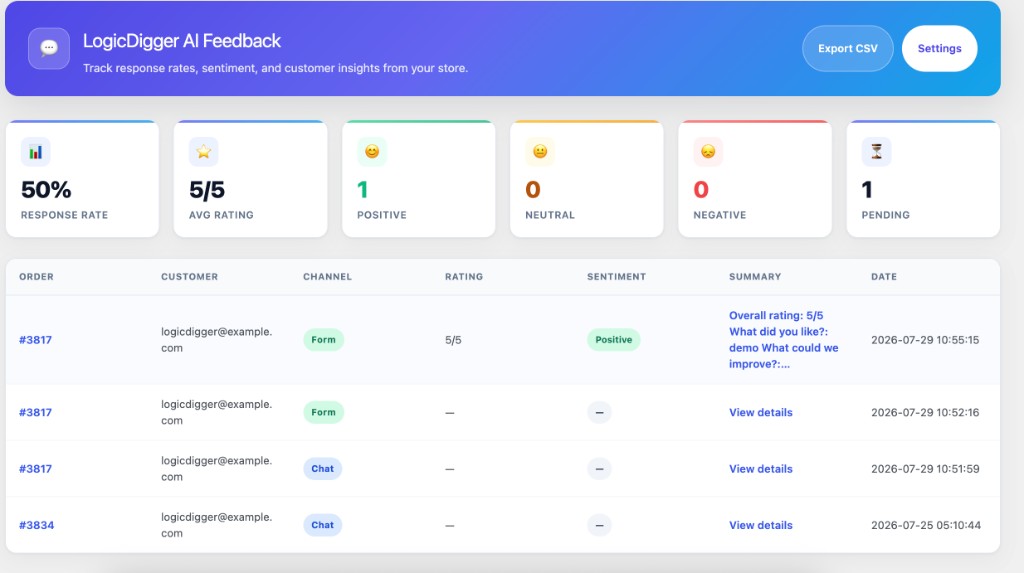
Task: Click the RESPONSE RATE label
Action: tap(64, 215)
